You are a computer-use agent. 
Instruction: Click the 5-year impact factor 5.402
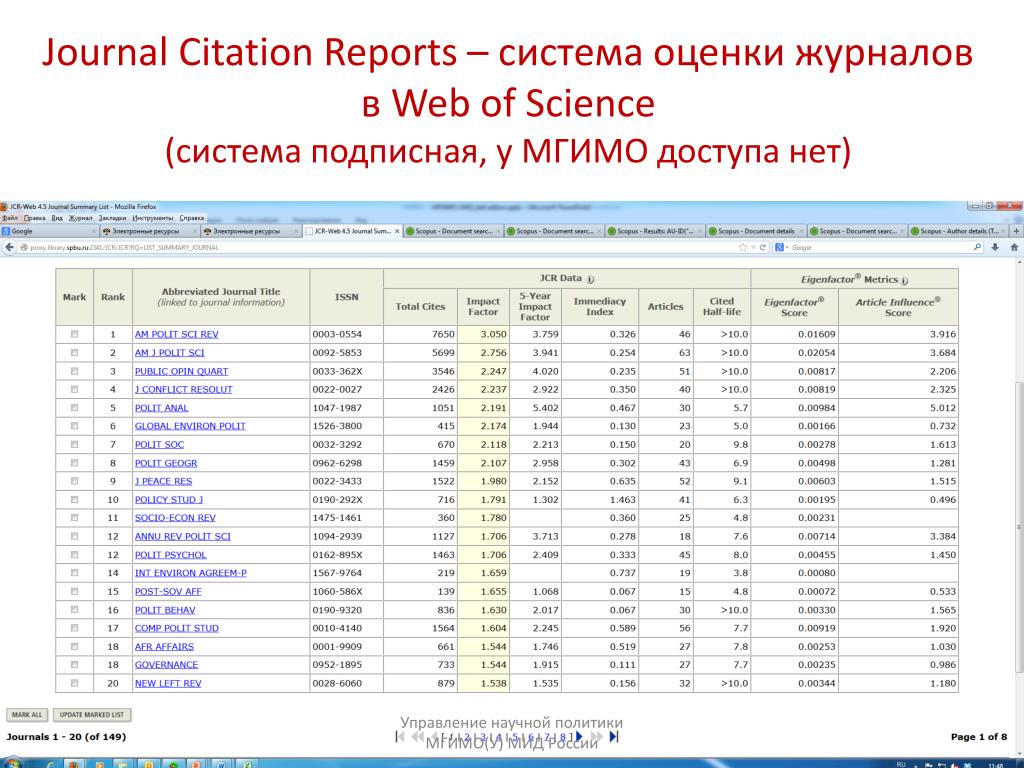tap(545, 408)
